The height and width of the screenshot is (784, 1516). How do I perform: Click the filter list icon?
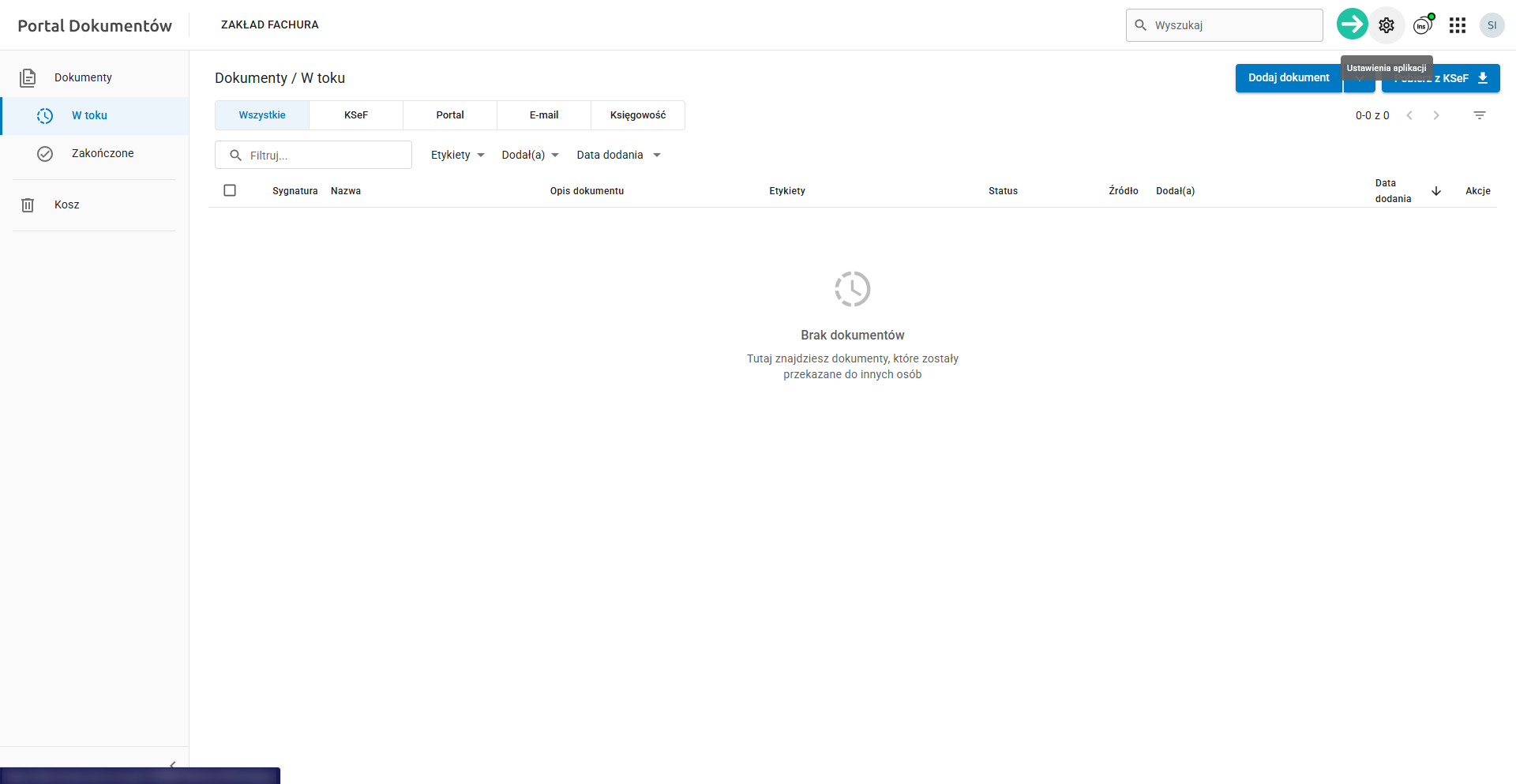(1479, 115)
